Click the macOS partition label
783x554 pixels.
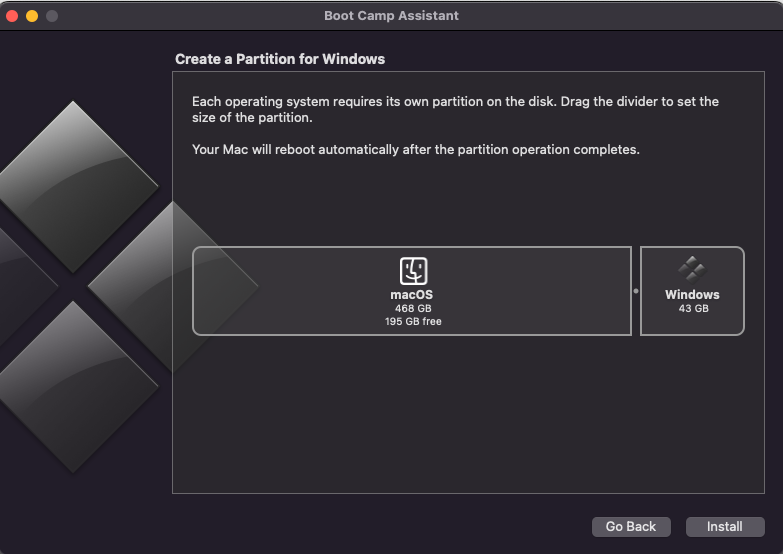click(x=411, y=295)
